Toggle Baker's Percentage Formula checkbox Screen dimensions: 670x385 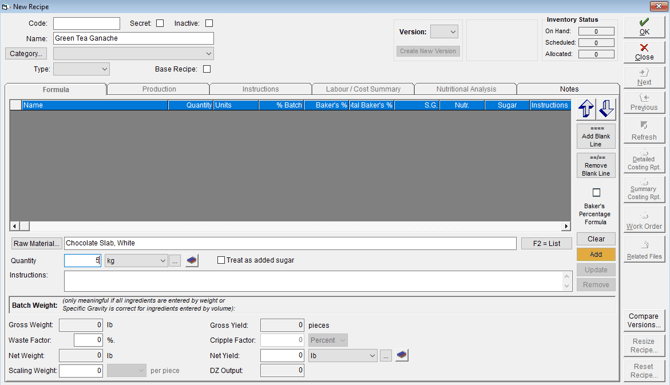pyautogui.click(x=596, y=192)
